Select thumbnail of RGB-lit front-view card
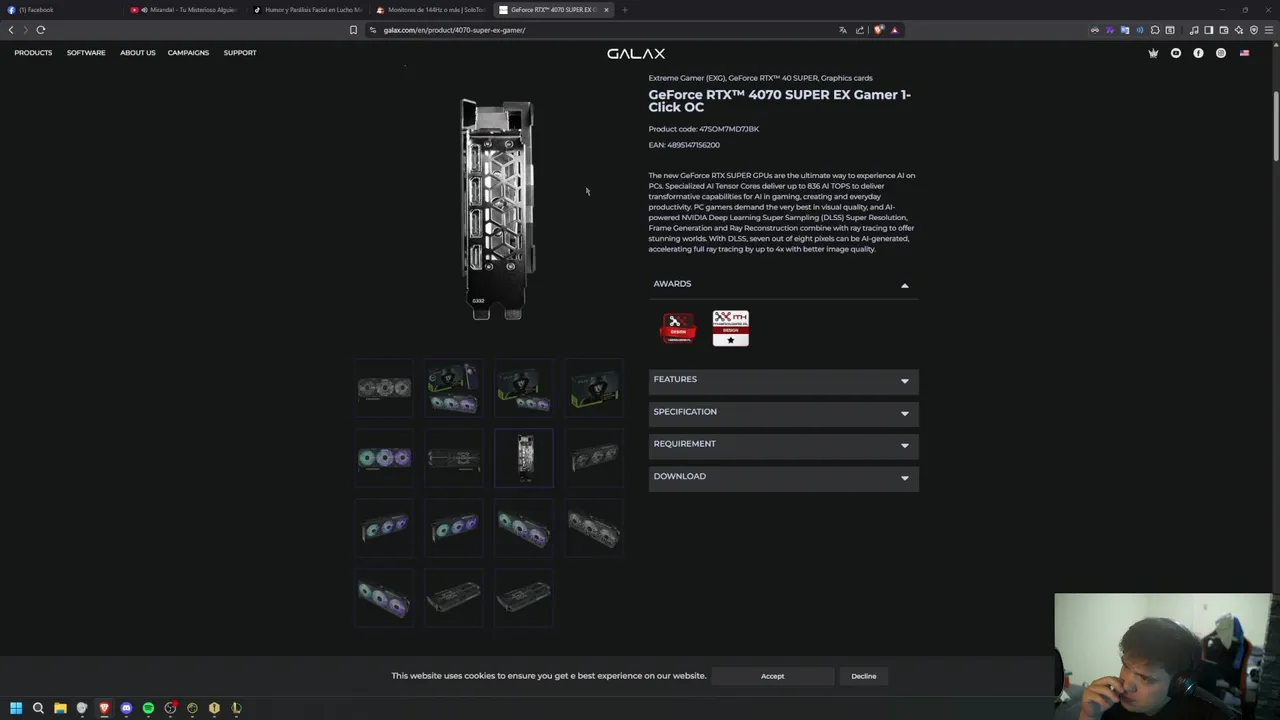Screen dimensions: 1280x720 pyautogui.click(x=384, y=458)
